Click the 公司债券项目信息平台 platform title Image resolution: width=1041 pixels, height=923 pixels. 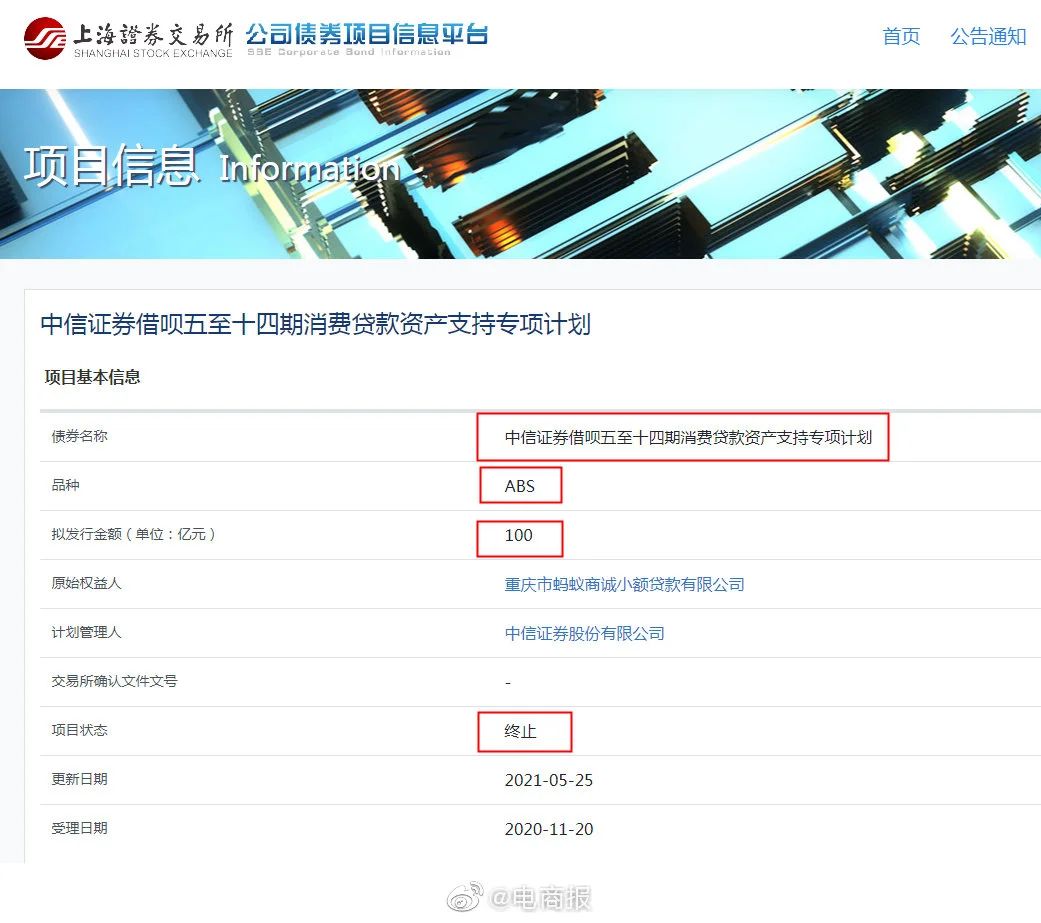click(366, 35)
